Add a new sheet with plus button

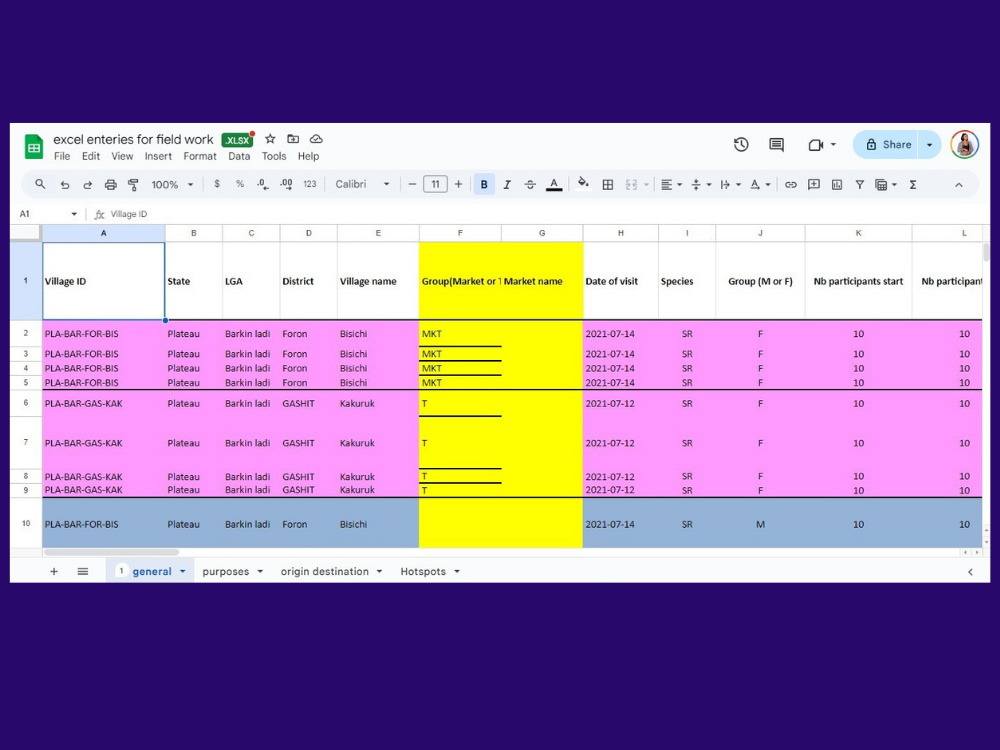pyautogui.click(x=54, y=571)
